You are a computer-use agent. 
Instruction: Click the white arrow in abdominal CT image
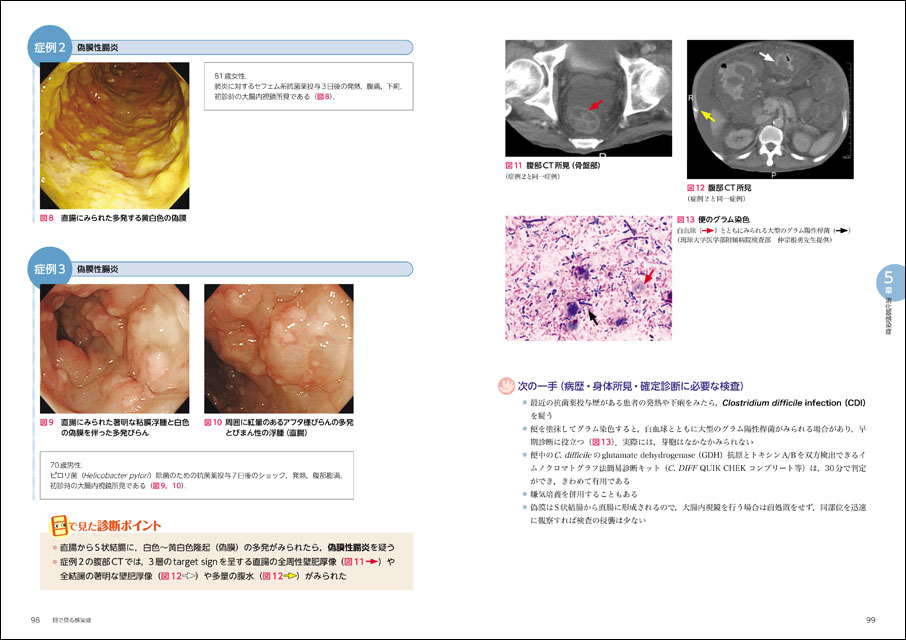pos(767,60)
